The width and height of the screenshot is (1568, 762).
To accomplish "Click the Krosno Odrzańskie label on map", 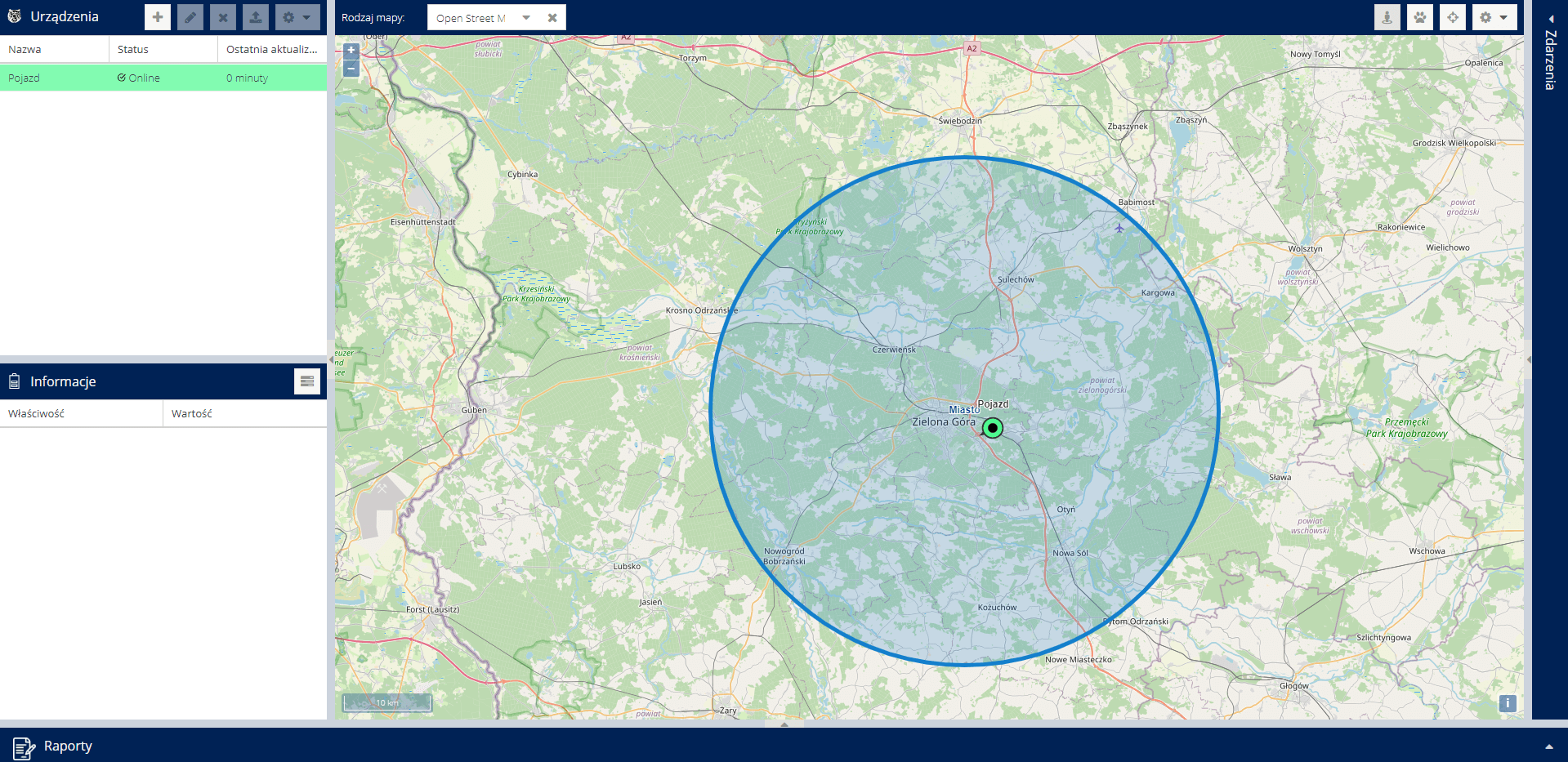I will point(701,310).
